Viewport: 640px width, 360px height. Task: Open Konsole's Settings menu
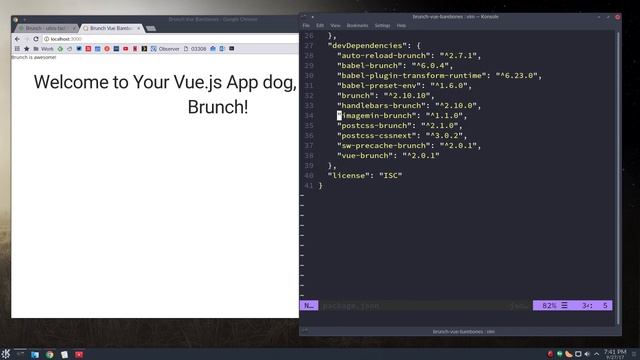(382, 25)
